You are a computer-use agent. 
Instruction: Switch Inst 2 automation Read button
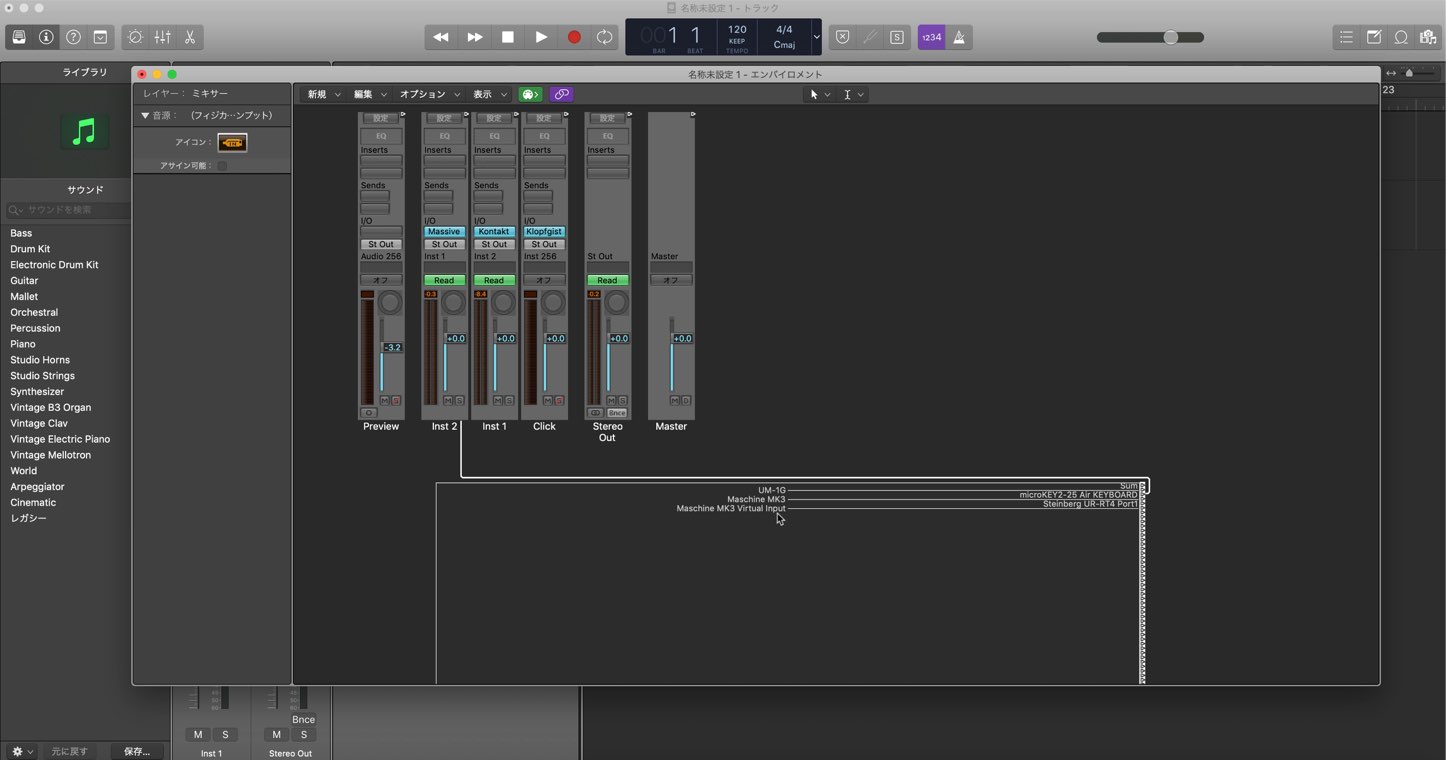pos(444,280)
